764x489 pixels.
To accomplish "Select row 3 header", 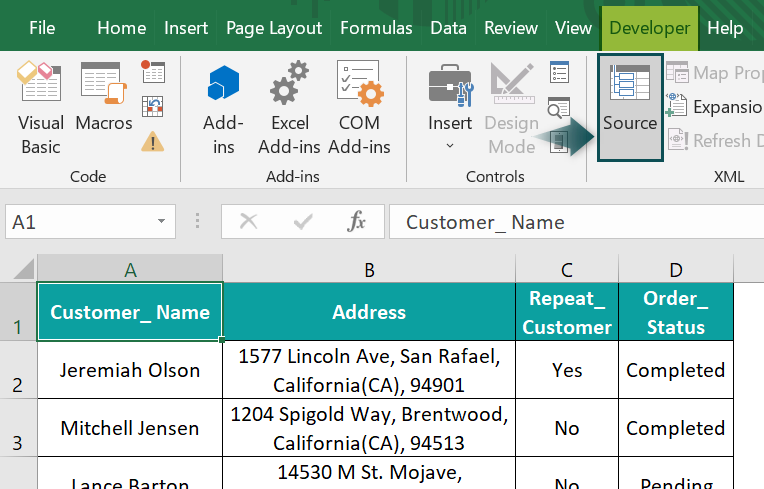I will point(18,428).
